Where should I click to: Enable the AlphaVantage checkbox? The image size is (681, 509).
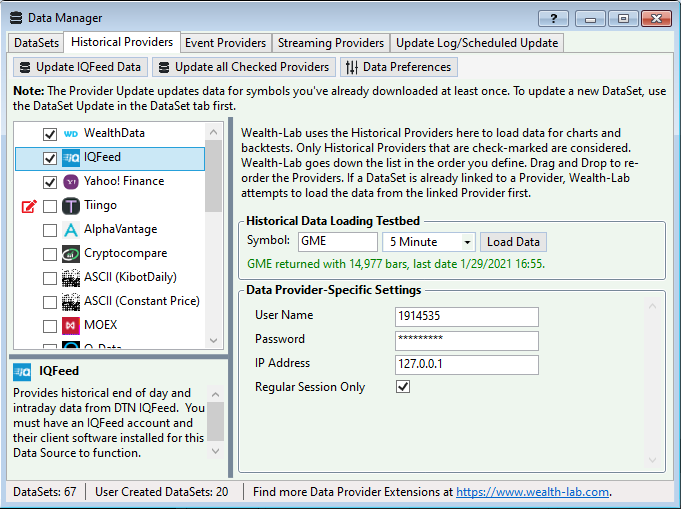click(x=50, y=230)
